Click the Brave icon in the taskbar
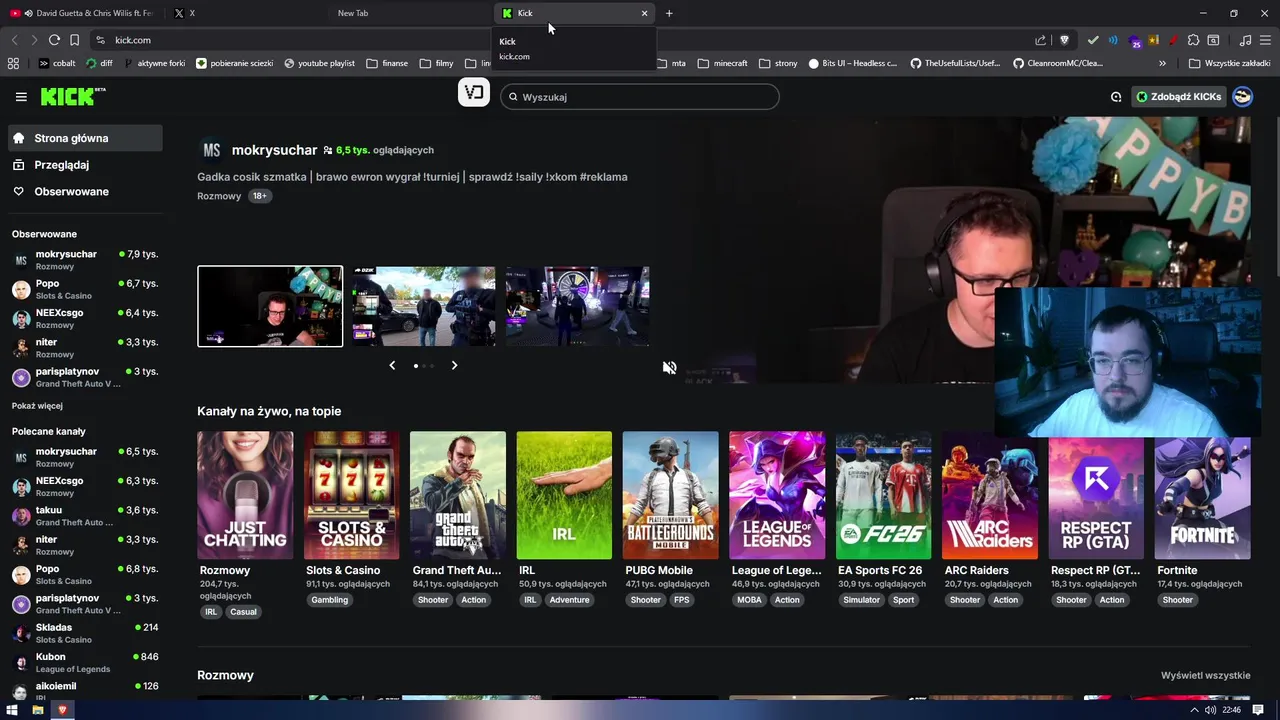Viewport: 1280px width, 720px height. coord(63,710)
